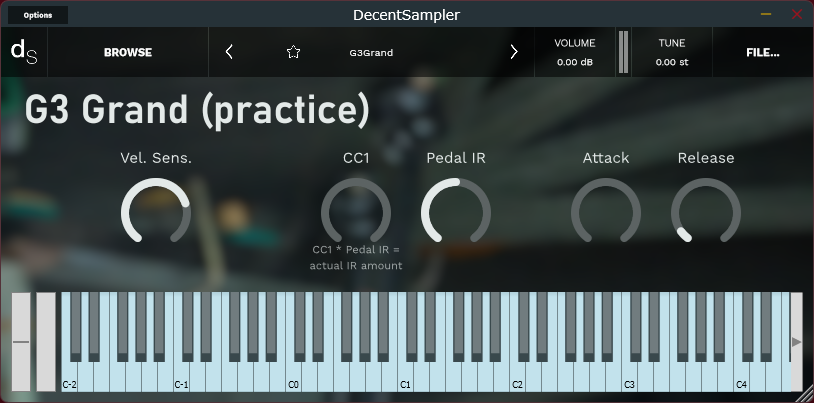The image size is (814, 403).
Task: Click the VOLUME 0.00 dB control
Action: [575, 52]
